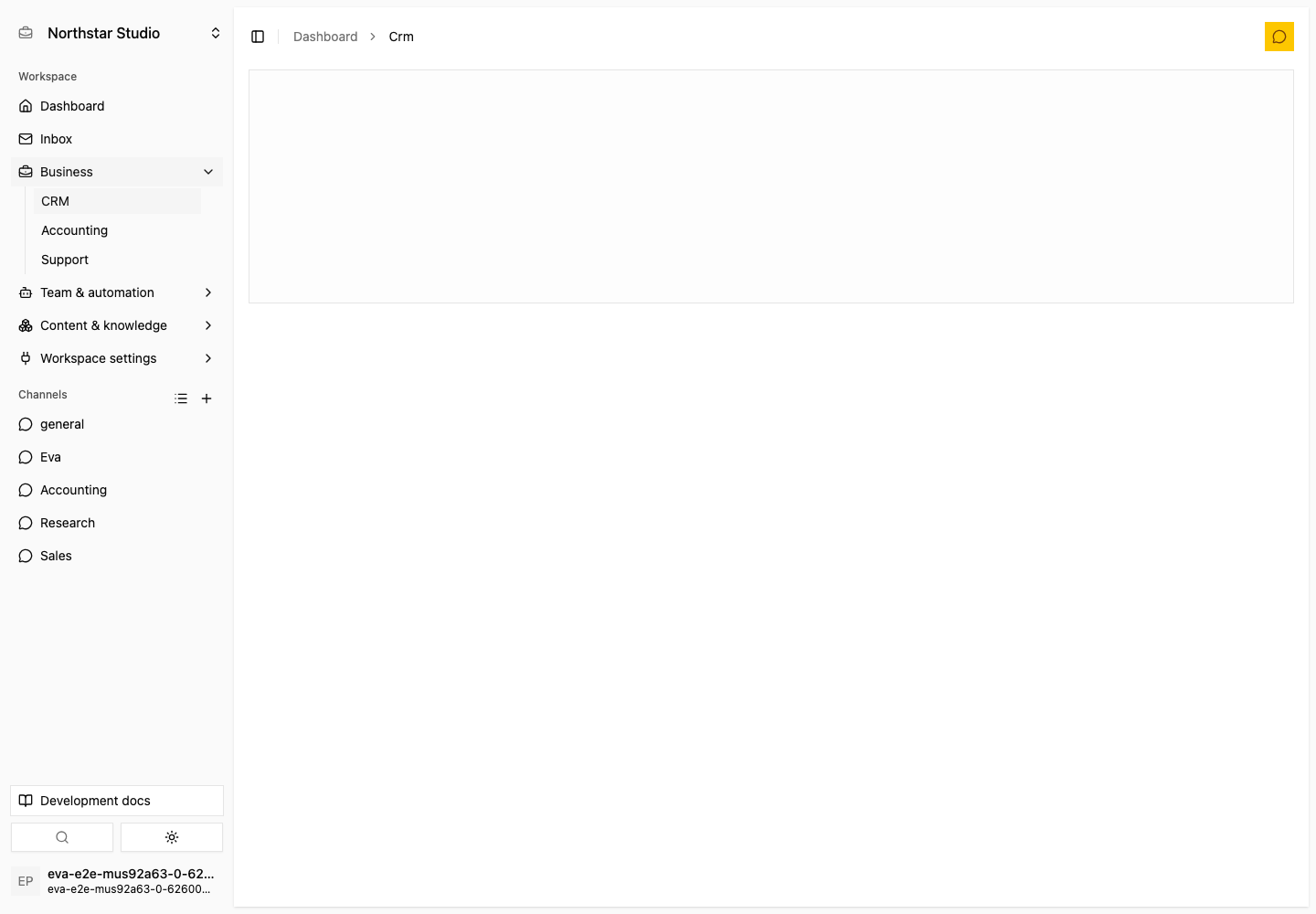Screen dimensions: 1316x914
Task: Select CRM under Business
Action: tap(117, 201)
